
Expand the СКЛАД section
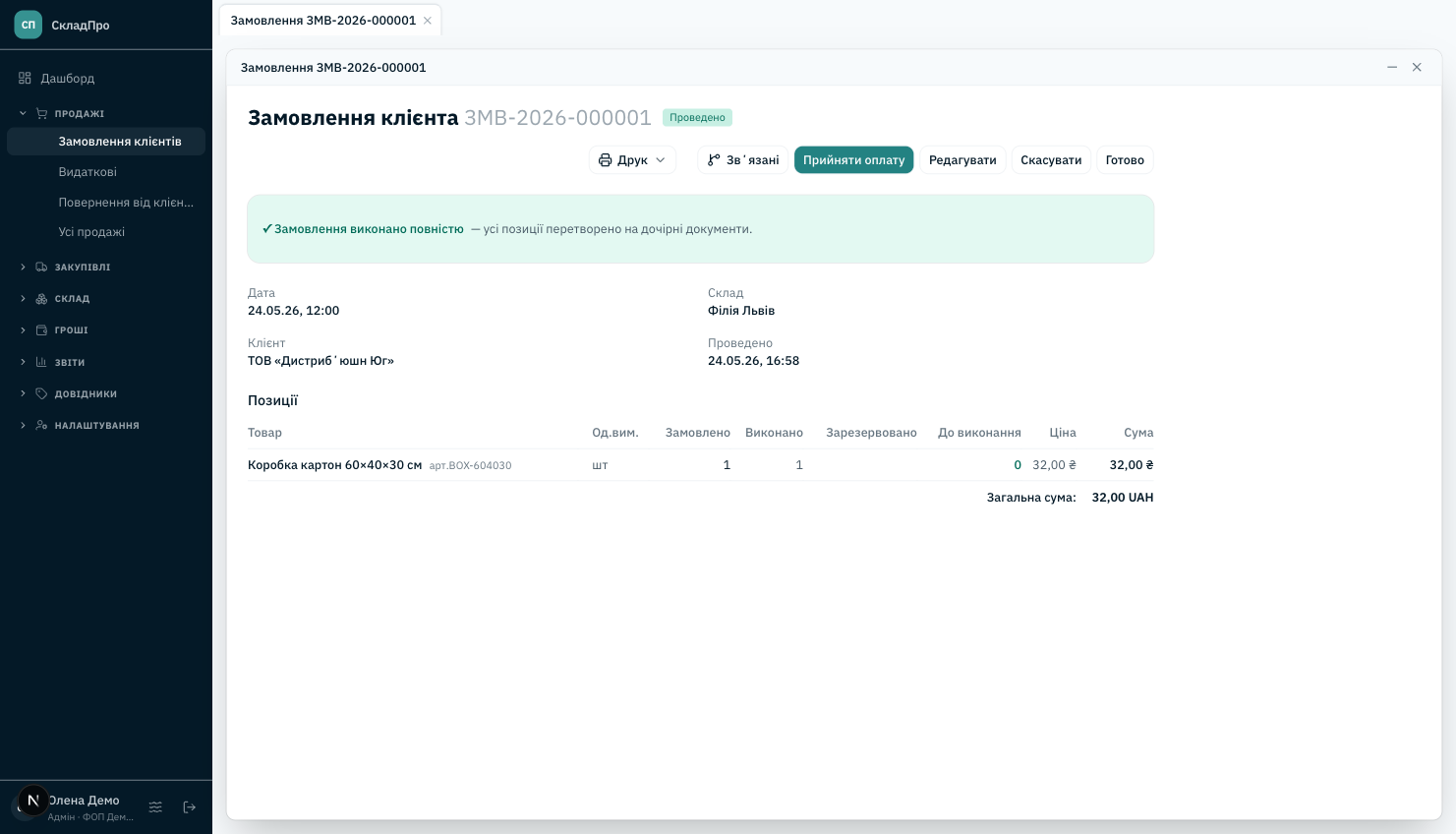point(23,298)
